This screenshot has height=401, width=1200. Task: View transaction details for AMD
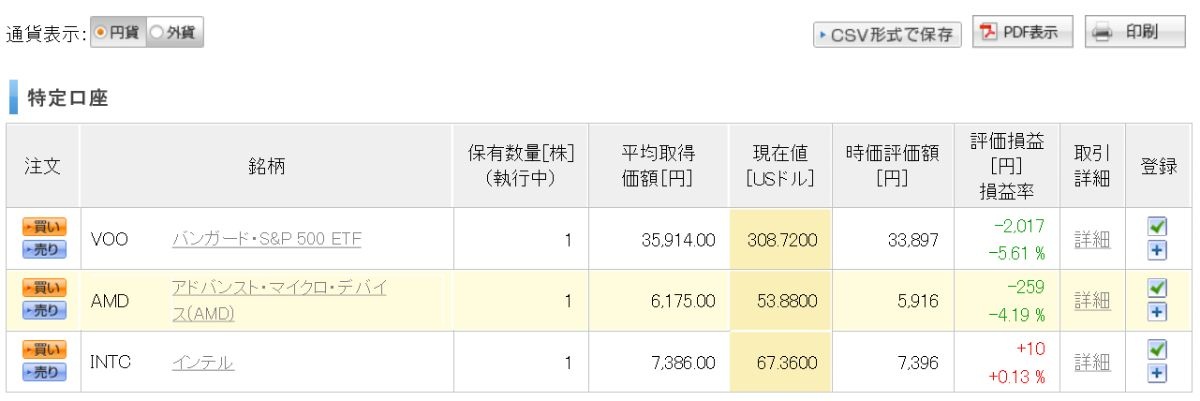tap(1091, 300)
